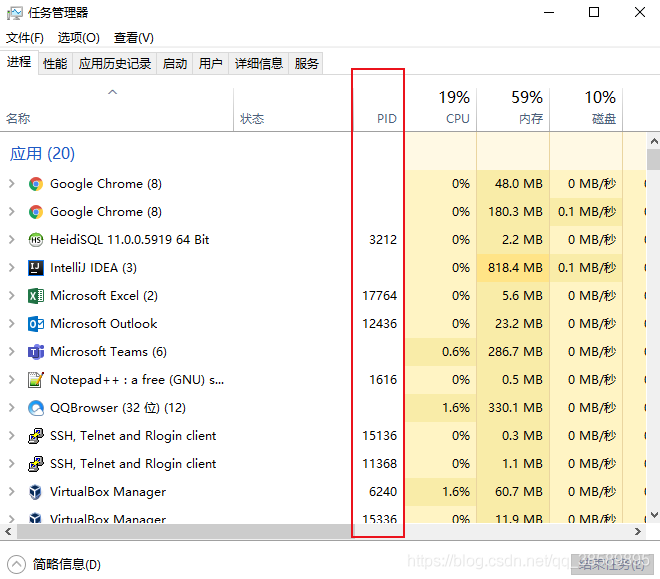Open the 选项(O) menu
Screen dimensions: 660x579
point(79,38)
